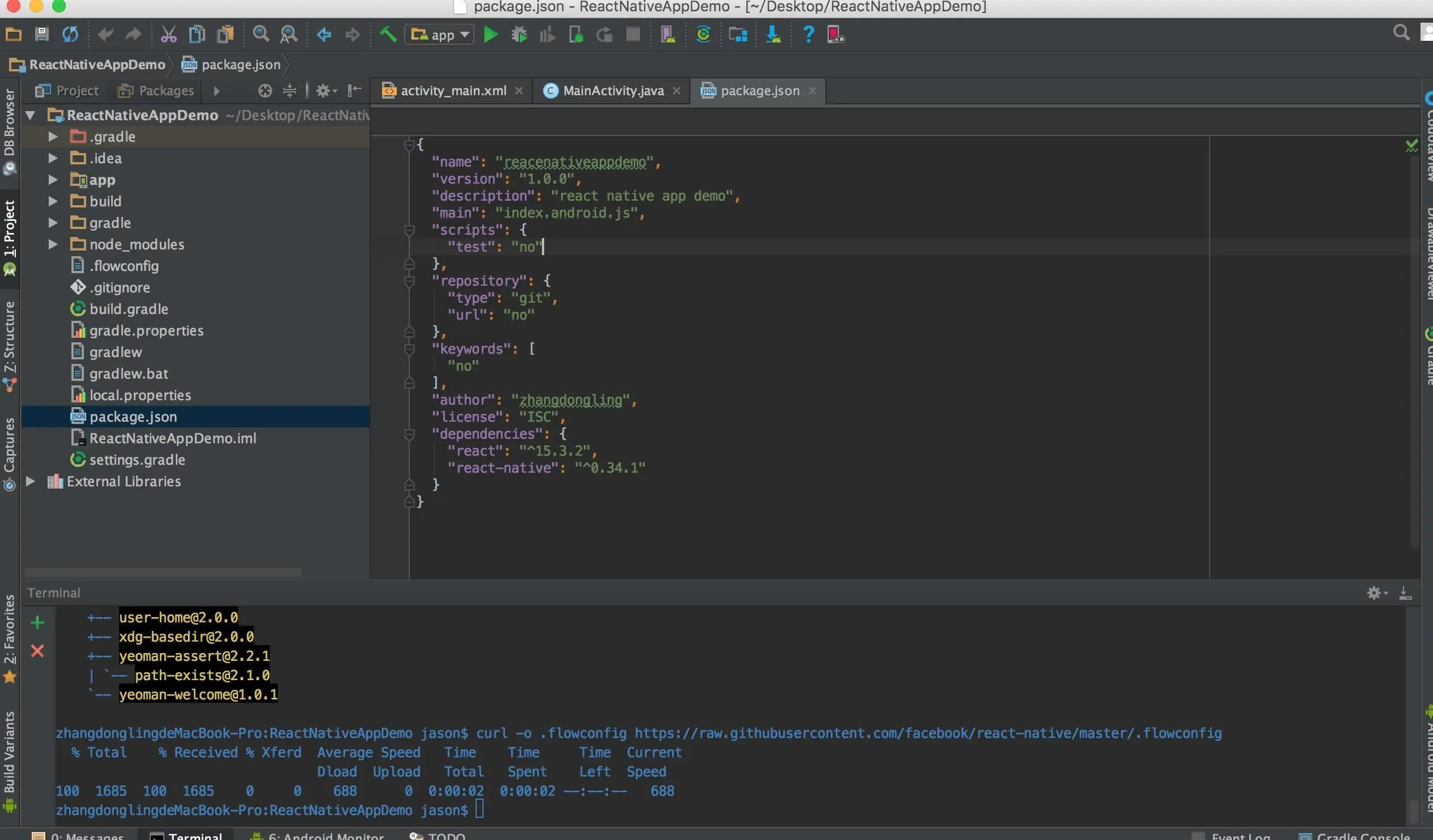Close terminal session red X icon

coord(37,651)
